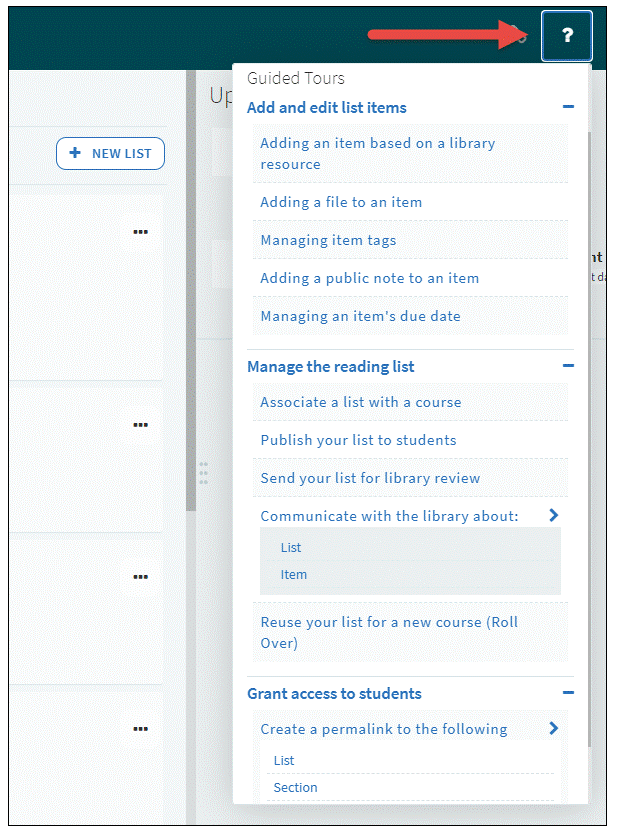Open the ellipsis options menu for the first list
Image resolution: width=623 pixels, height=829 pixels.
(140, 231)
